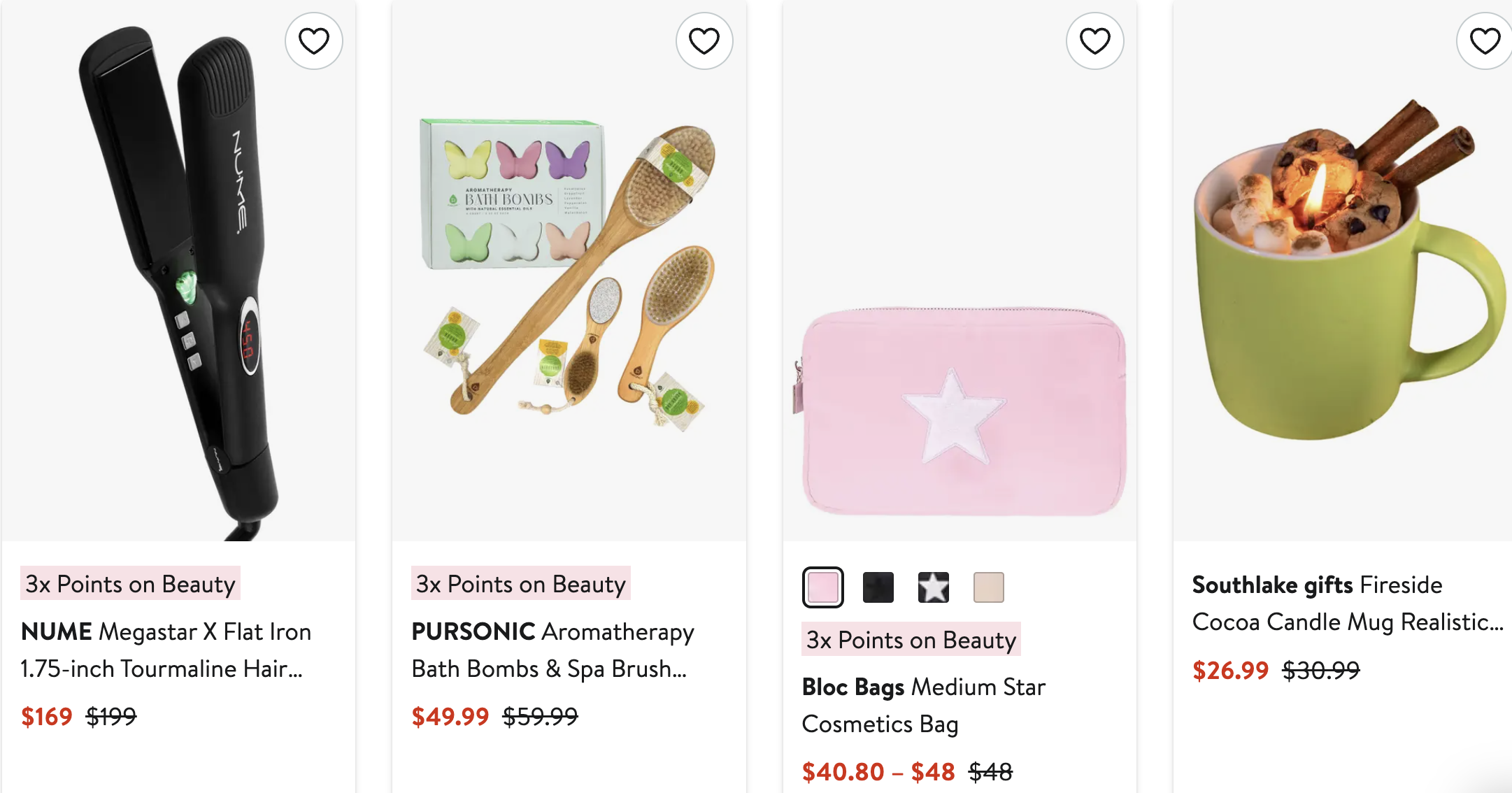Favorite the NUME flat iron with heart icon
The width and height of the screenshot is (1512, 793).
314,41
